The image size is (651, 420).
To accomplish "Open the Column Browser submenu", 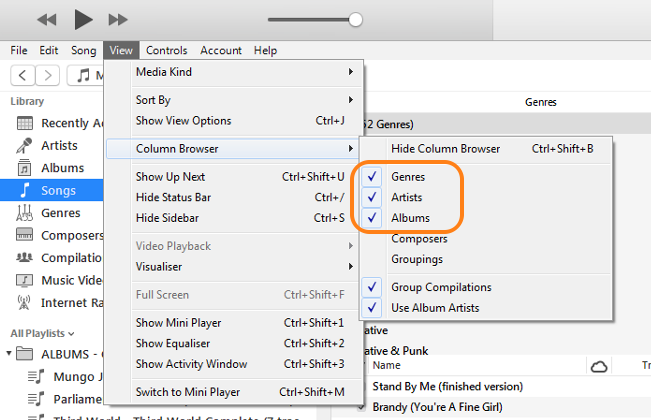I will point(234,149).
